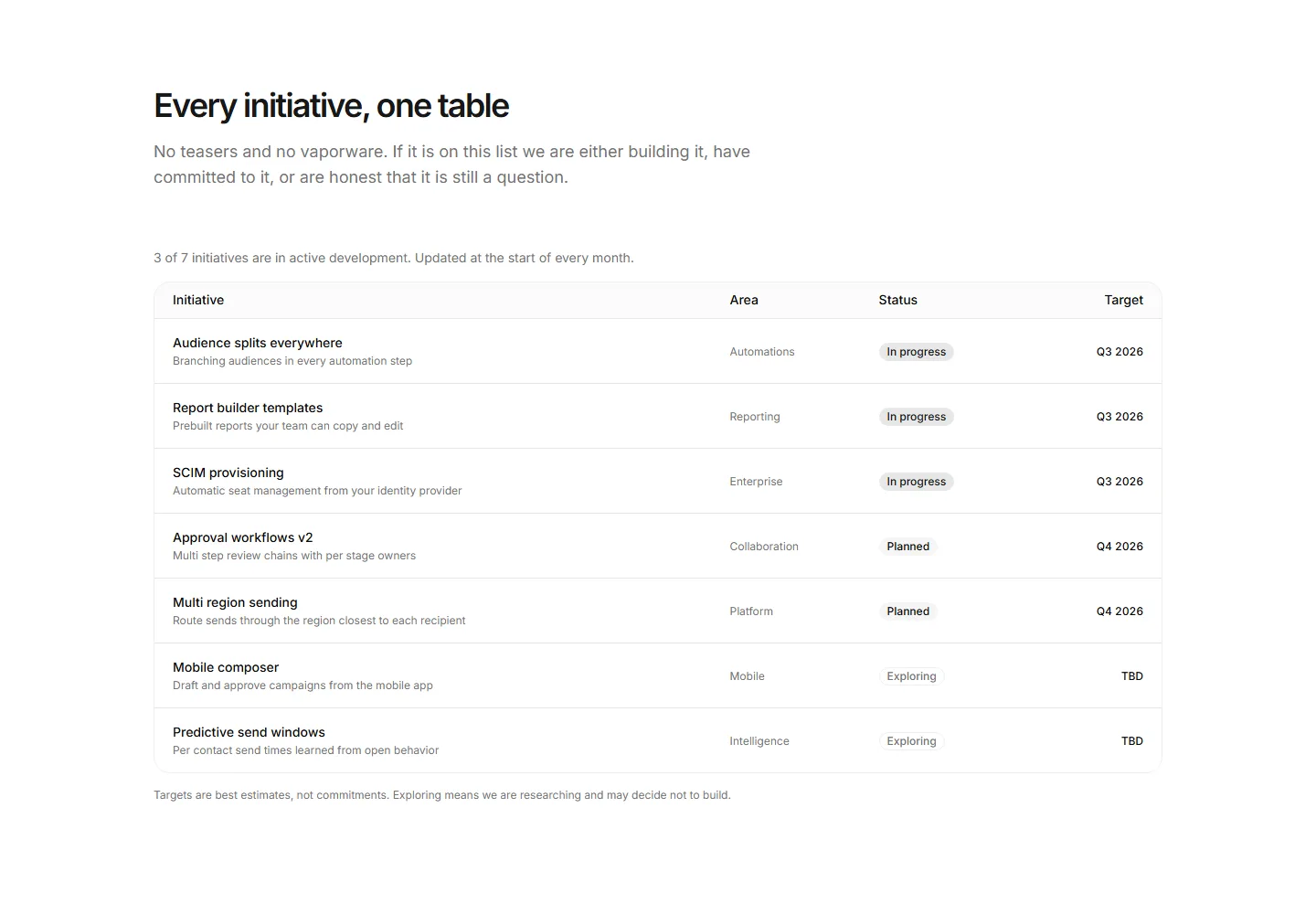
Task: Click In progress badge for Report builder templates
Action: pyautogui.click(x=916, y=417)
